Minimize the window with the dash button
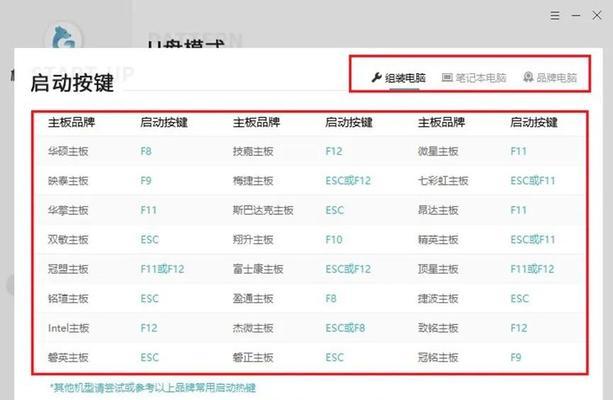Screen dimensions: 613x400 (x=576, y=16)
